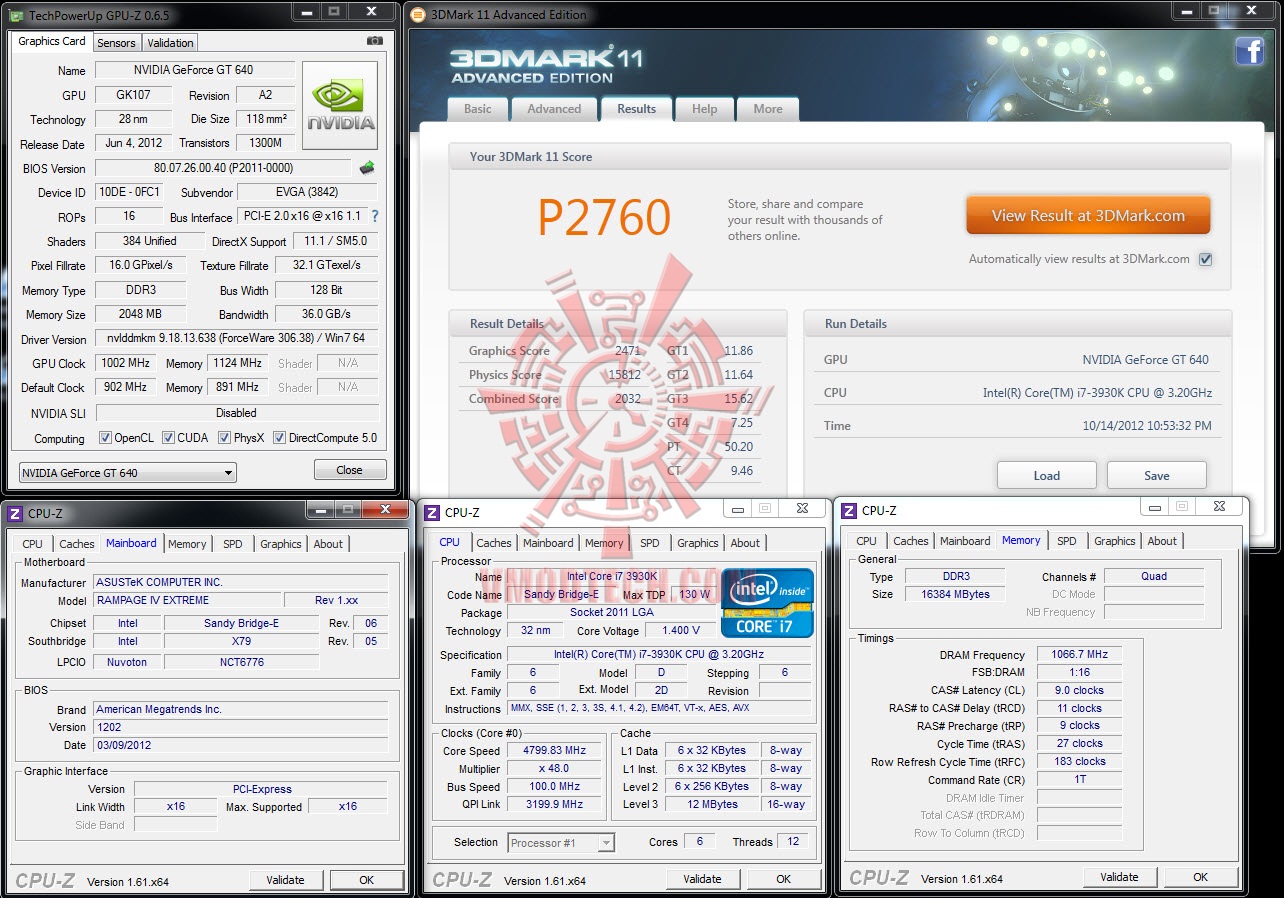1284x898 pixels.
Task: Click Validate in CPU-Z Memory window
Action: pyautogui.click(x=1119, y=877)
